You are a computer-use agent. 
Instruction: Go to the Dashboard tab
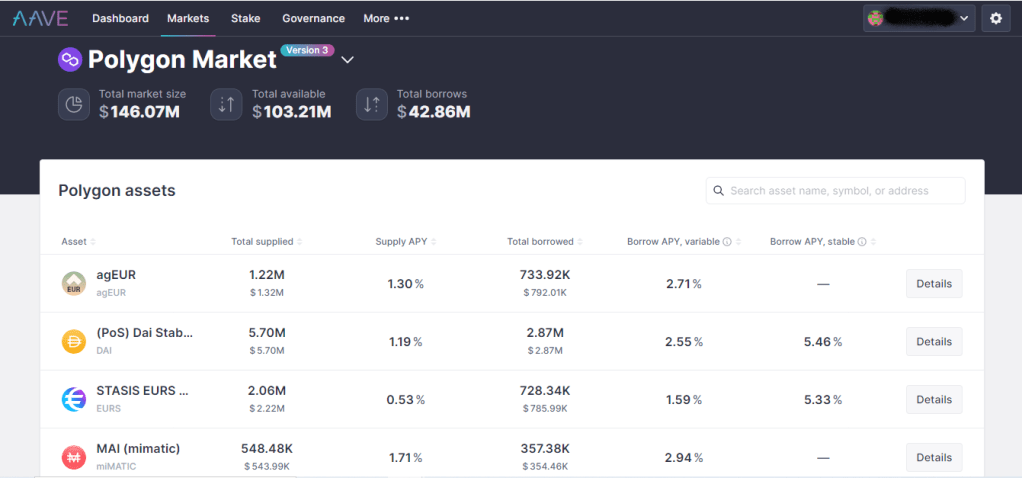tap(120, 18)
